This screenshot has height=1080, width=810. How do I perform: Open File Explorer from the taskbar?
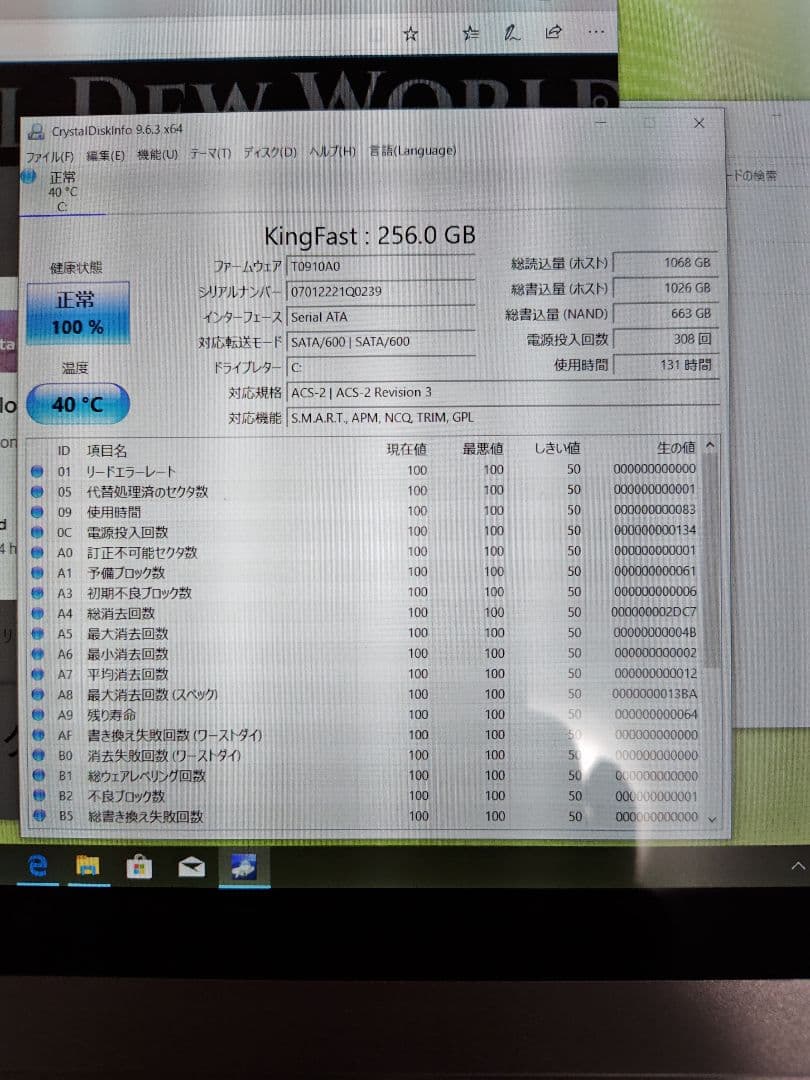(87, 865)
